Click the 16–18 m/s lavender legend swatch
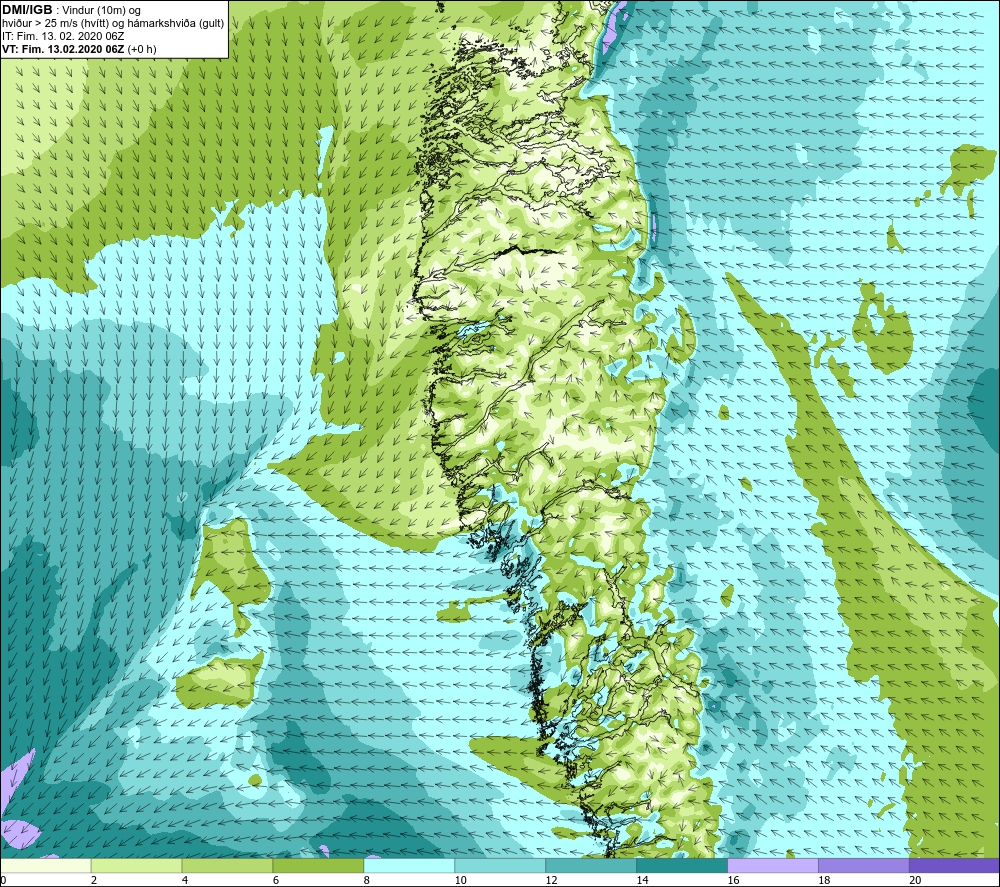 click(772, 865)
